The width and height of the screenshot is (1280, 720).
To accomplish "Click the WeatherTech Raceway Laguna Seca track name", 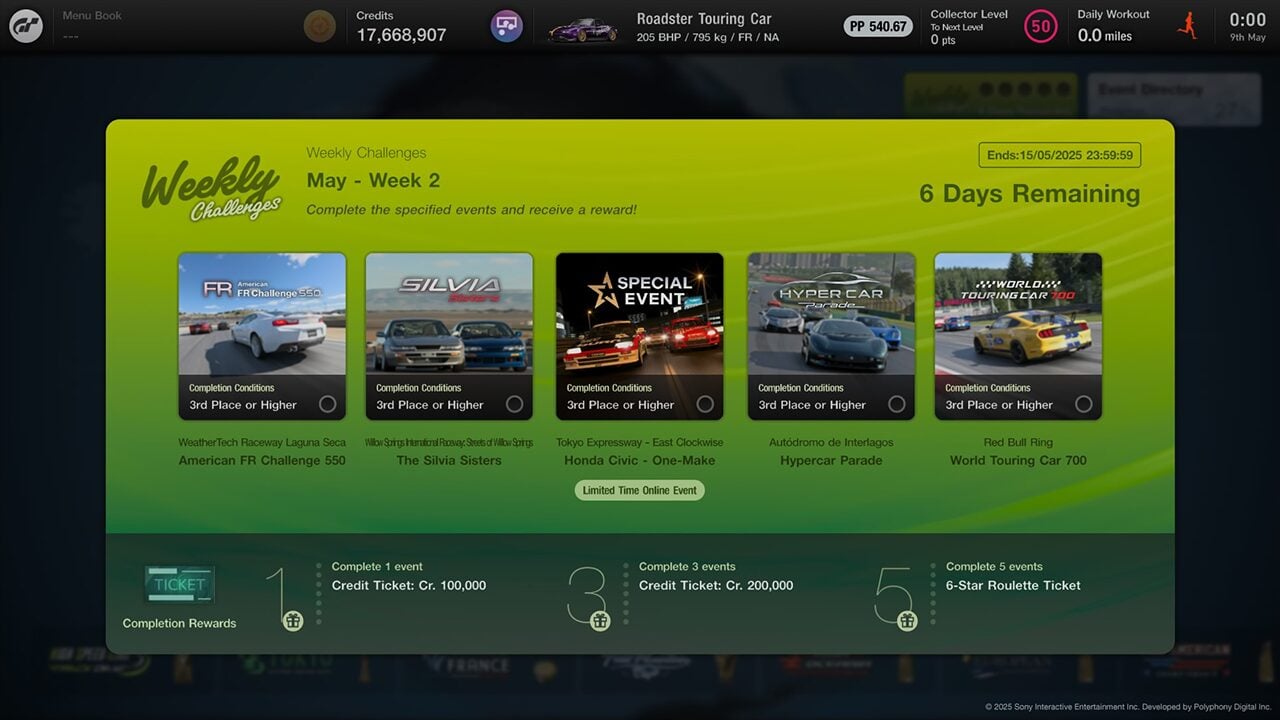I will pyautogui.click(x=262, y=442).
